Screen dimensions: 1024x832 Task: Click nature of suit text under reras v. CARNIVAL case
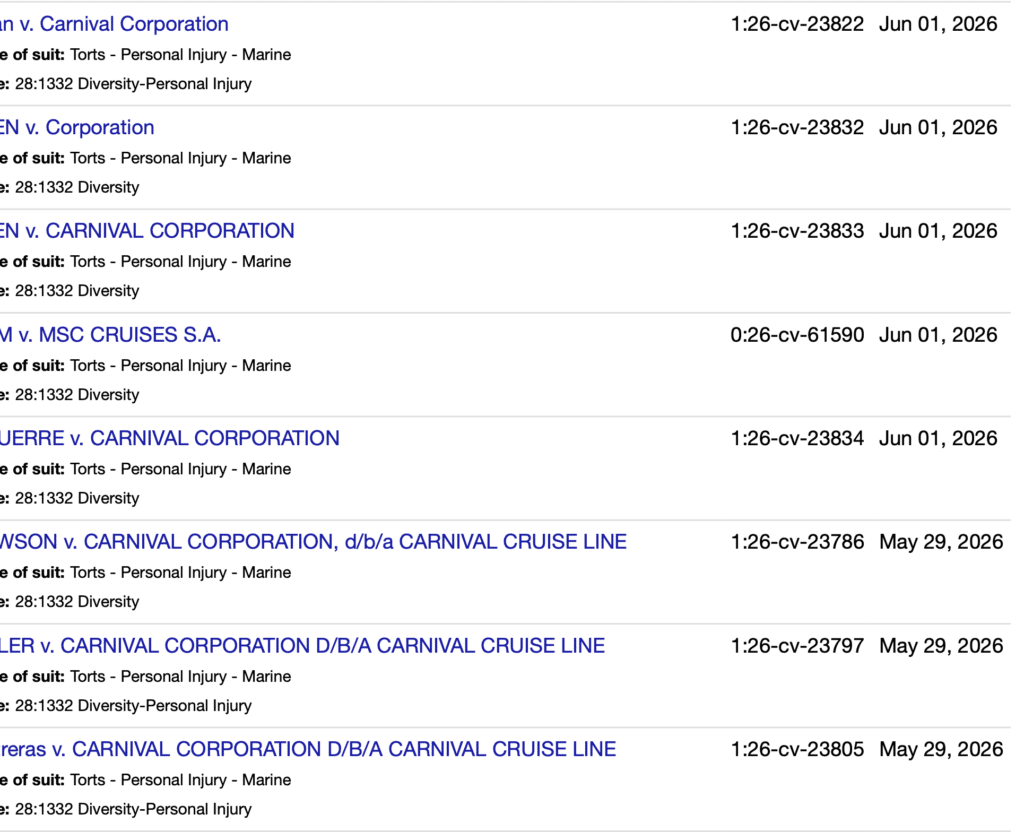pyautogui.click(x=180, y=780)
